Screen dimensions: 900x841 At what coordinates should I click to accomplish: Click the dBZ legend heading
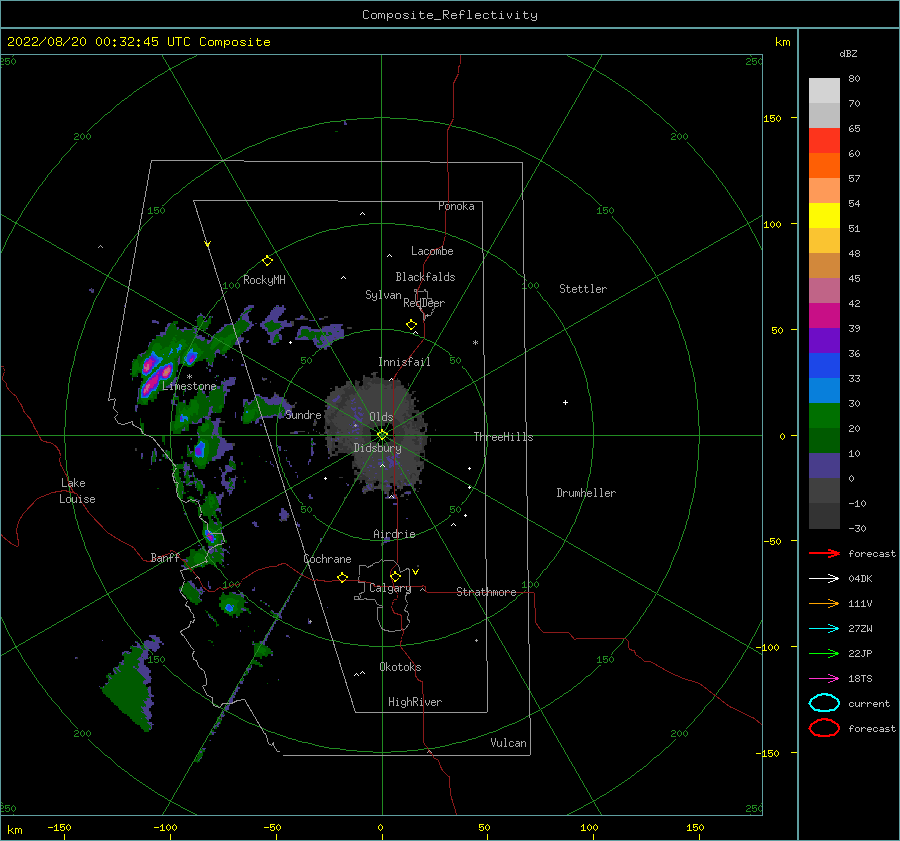[848, 54]
